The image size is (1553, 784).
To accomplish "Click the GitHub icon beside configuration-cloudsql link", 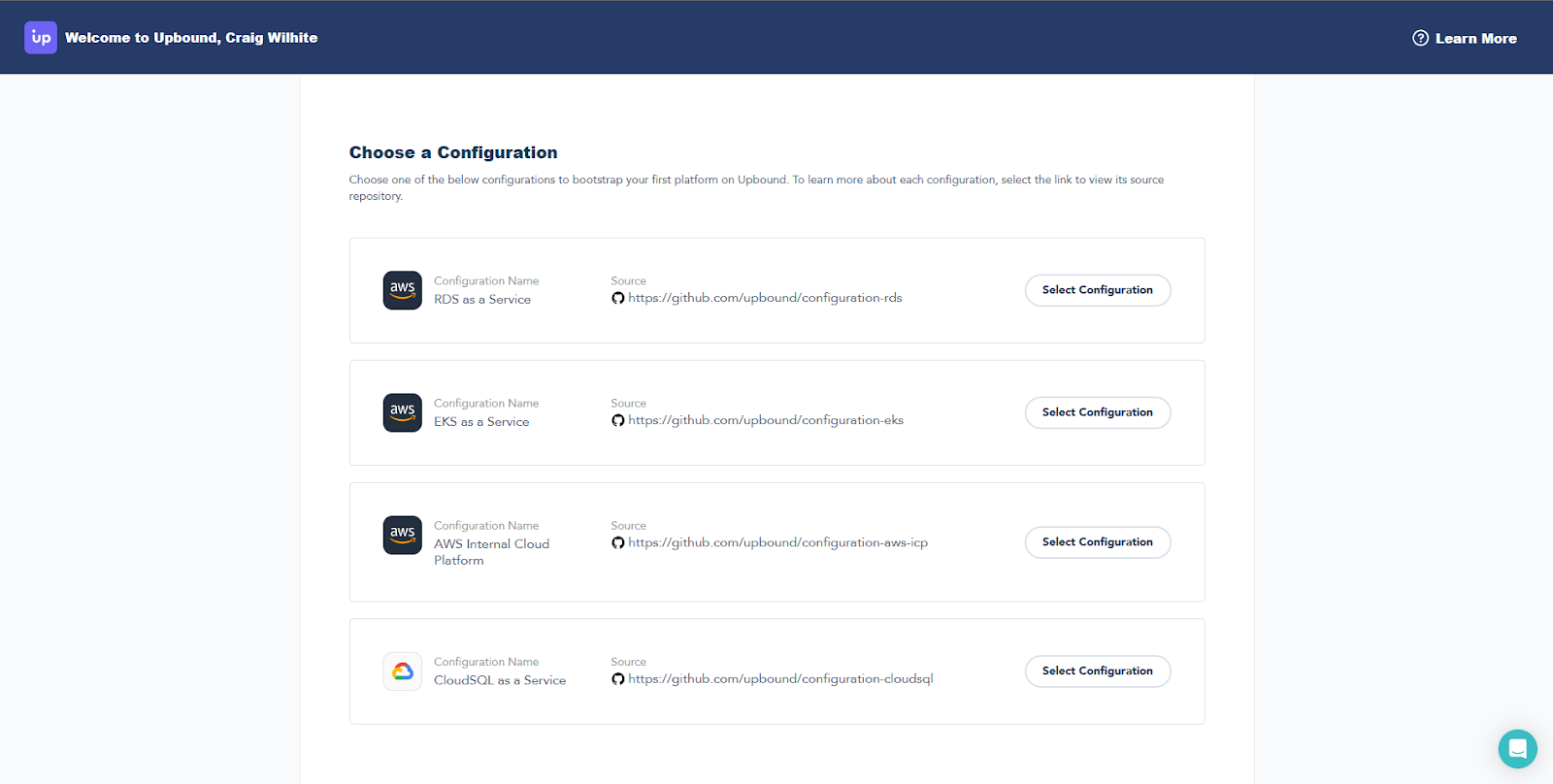I will click(x=618, y=679).
